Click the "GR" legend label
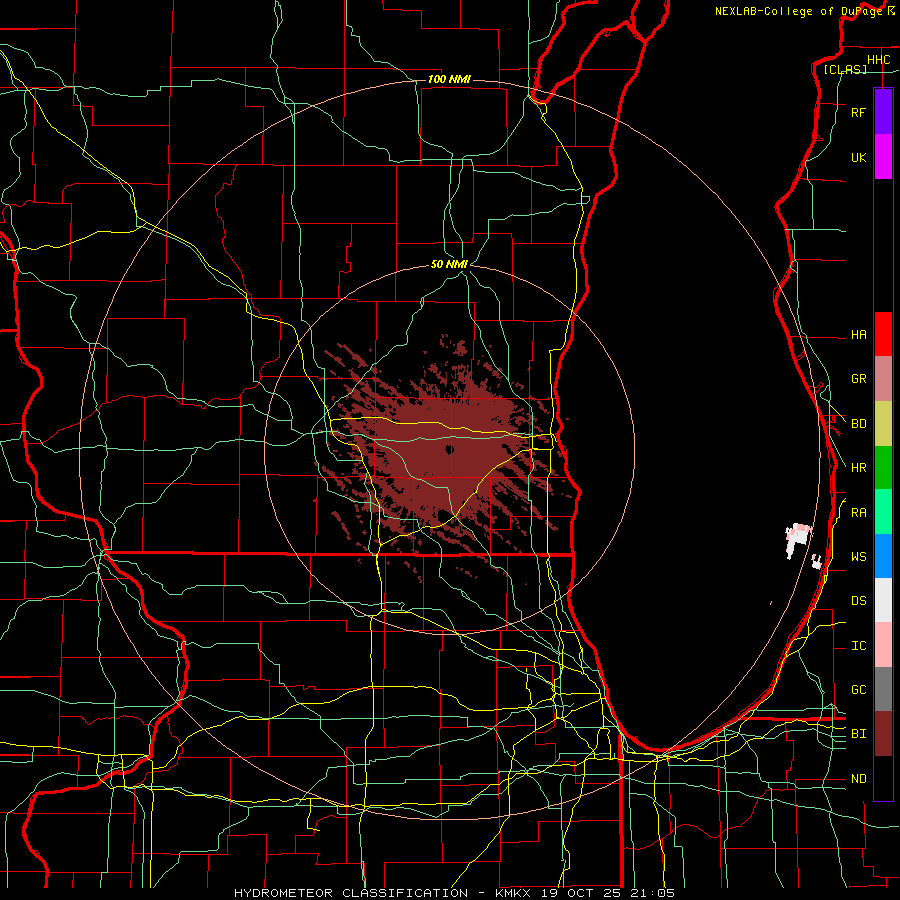 click(x=858, y=379)
